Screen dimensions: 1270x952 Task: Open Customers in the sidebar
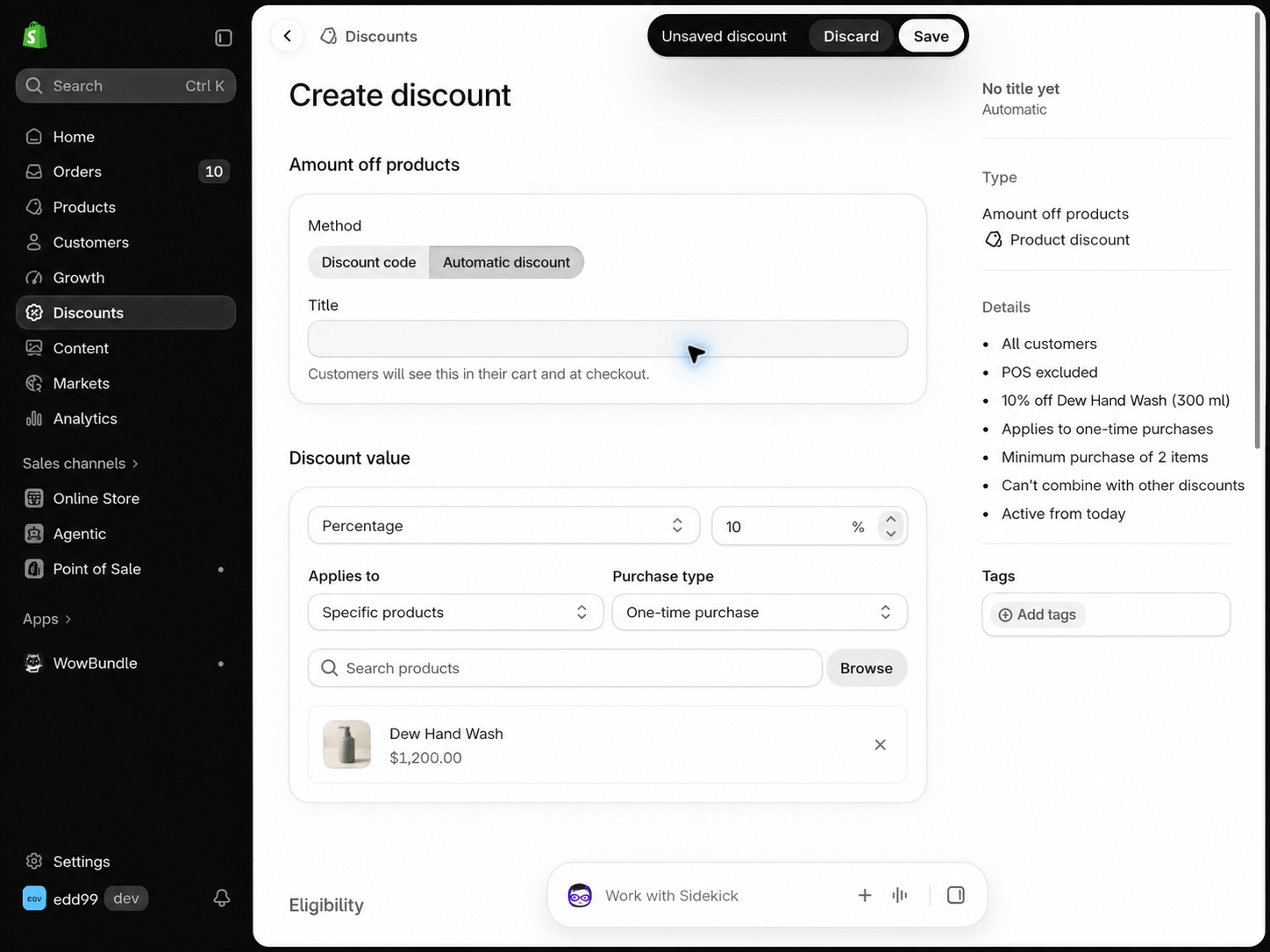[x=125, y=242]
